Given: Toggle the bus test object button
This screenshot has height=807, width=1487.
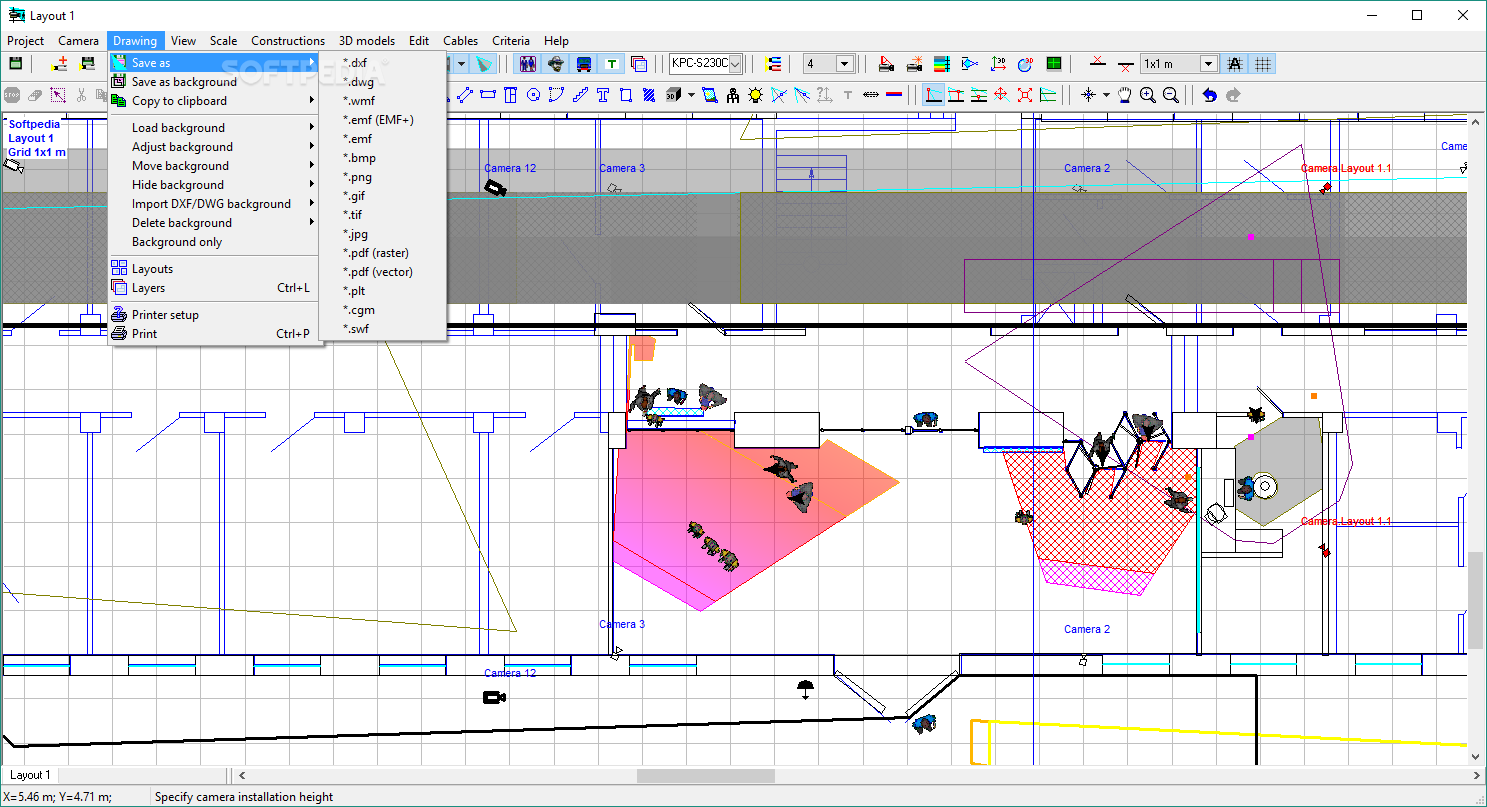Looking at the screenshot, I should (584, 64).
